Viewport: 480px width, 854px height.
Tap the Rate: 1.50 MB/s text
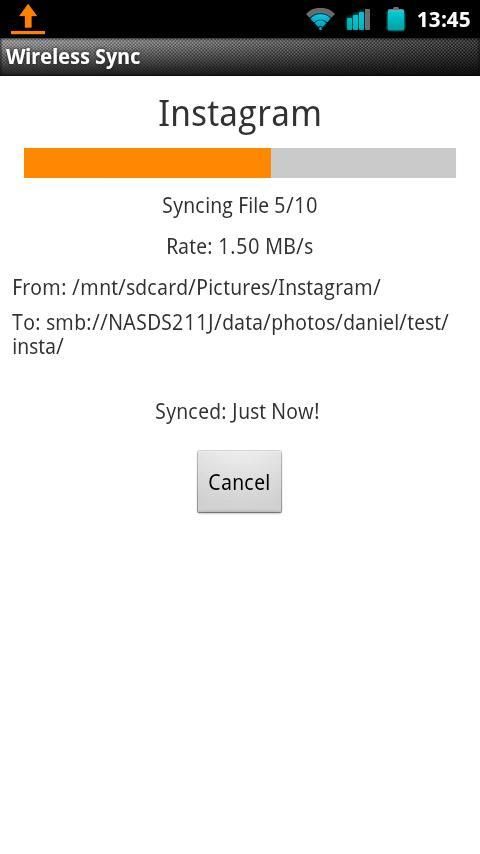coord(240,247)
